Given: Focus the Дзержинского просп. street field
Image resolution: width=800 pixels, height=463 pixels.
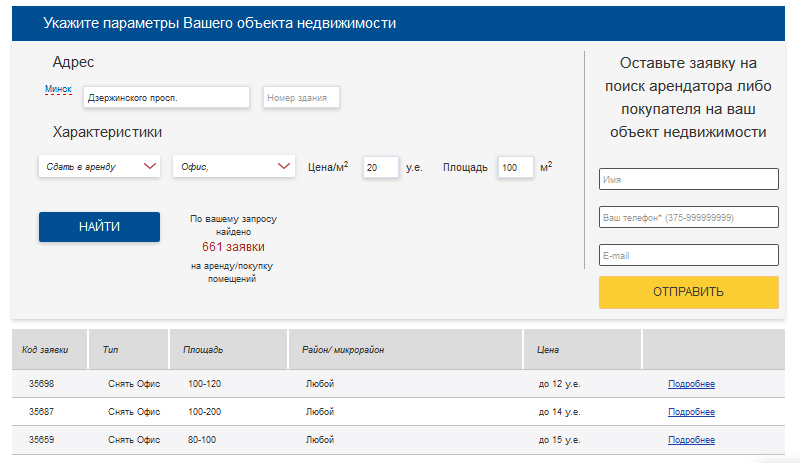Looking at the screenshot, I should click(x=166, y=98).
